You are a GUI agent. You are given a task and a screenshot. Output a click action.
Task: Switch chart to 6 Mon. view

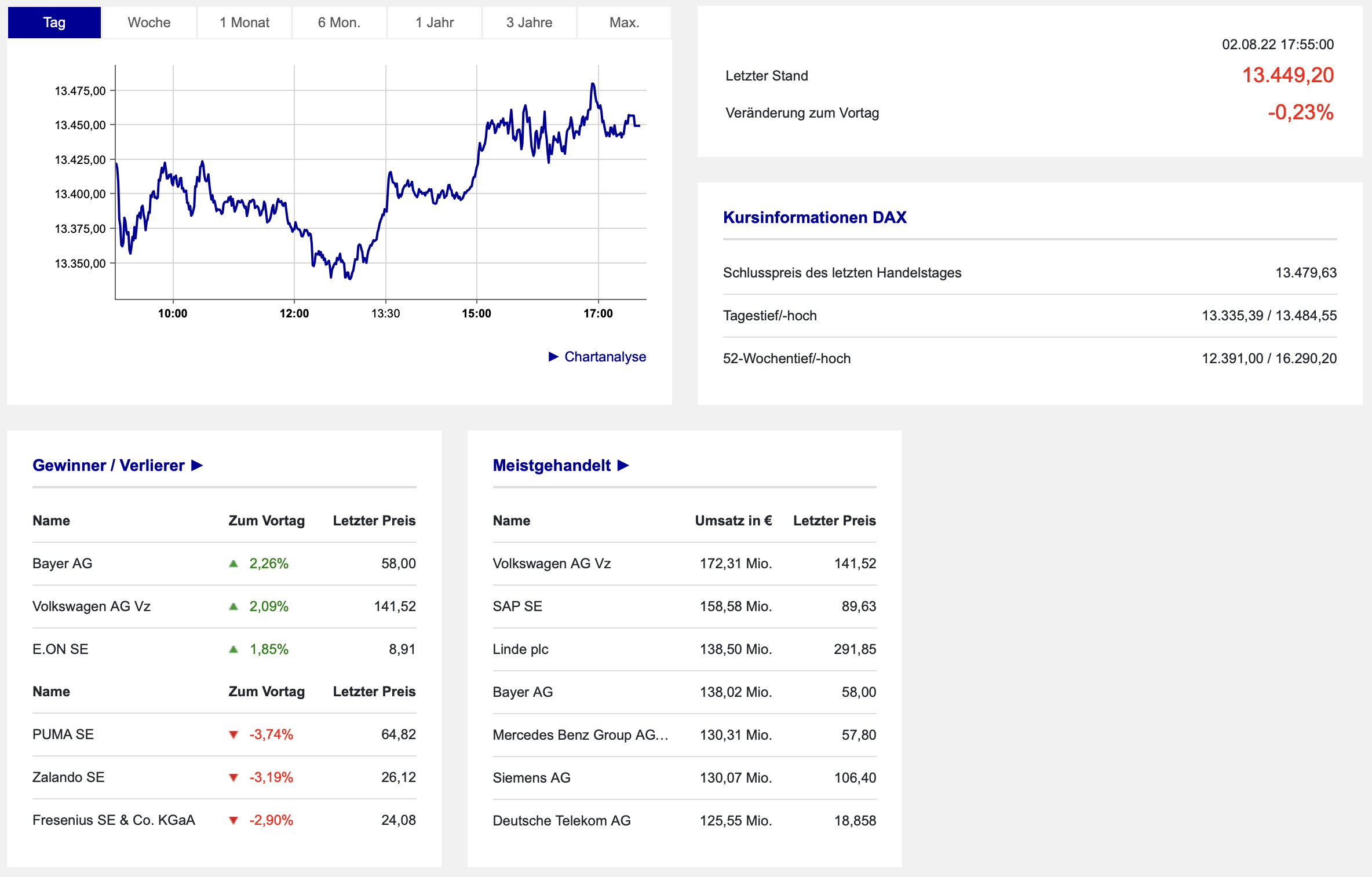pos(339,23)
